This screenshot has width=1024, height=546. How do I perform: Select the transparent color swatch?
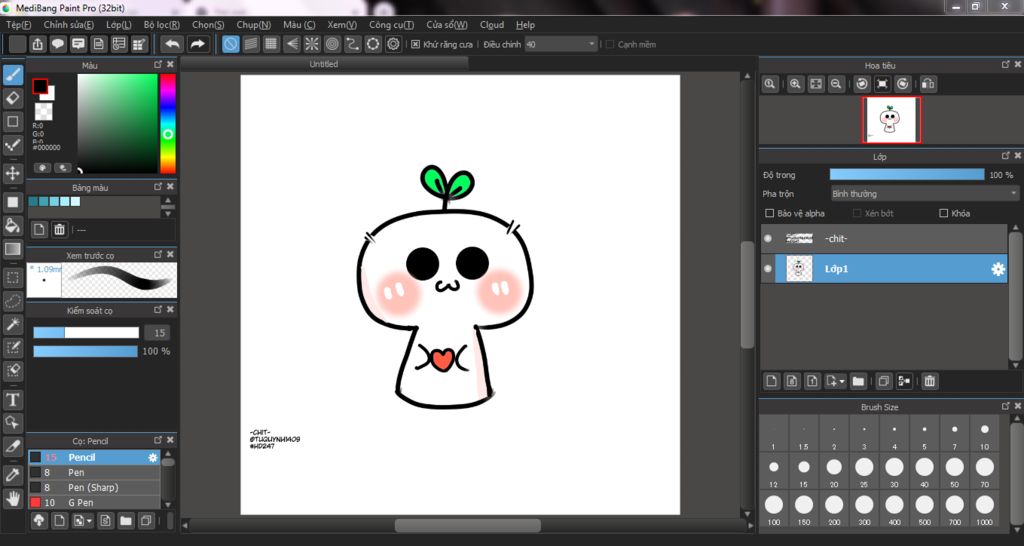tap(44, 112)
